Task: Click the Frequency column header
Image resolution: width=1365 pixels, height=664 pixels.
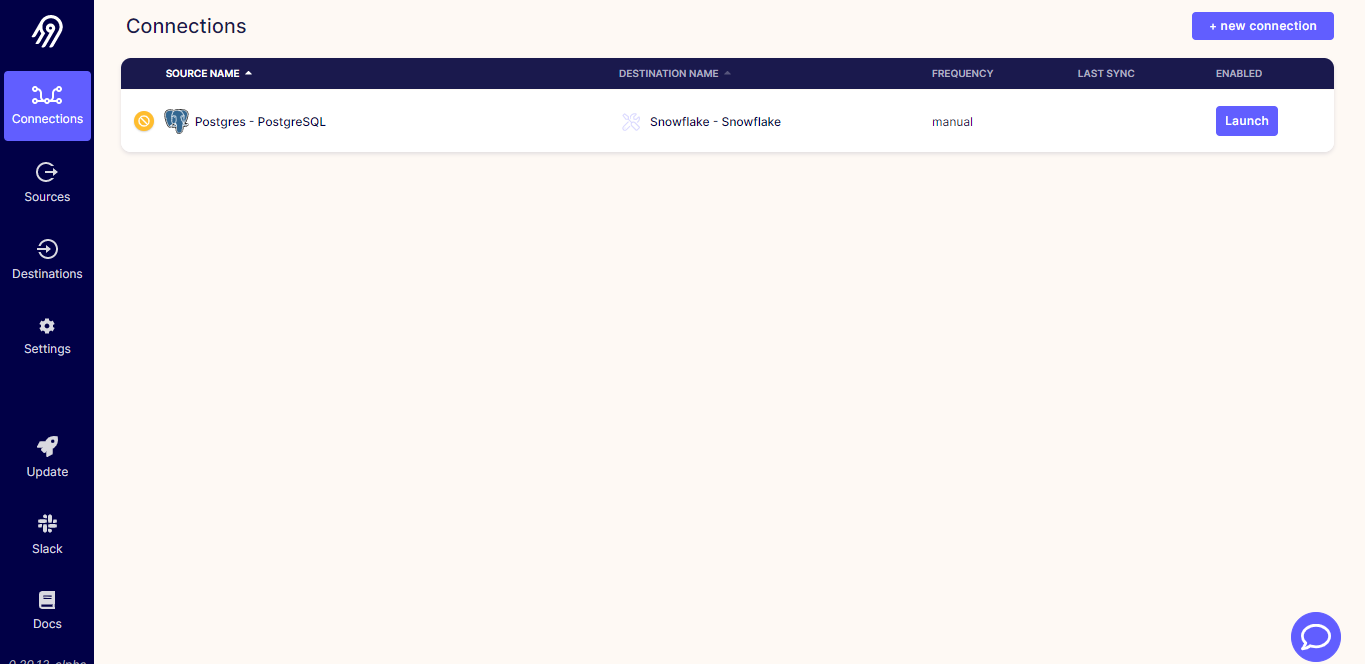Action: 961,73
